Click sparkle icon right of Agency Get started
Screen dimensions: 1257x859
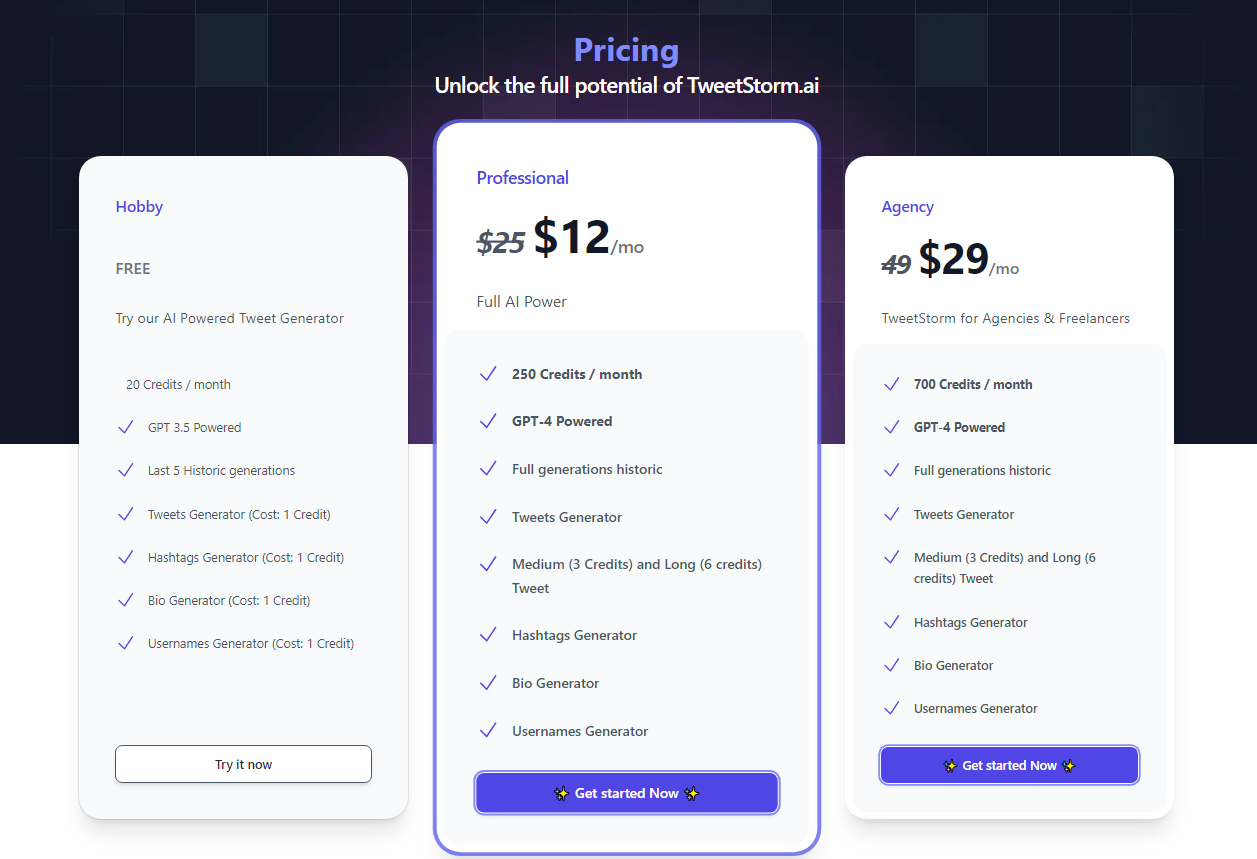tap(1069, 765)
